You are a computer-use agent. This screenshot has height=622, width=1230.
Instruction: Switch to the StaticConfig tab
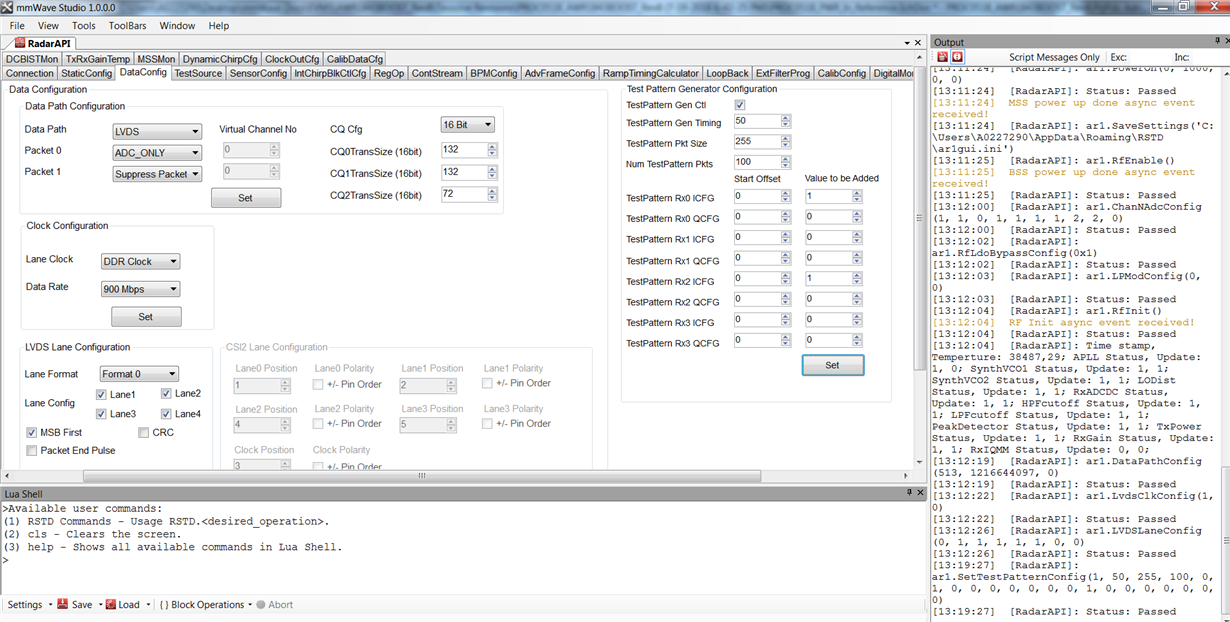tap(86, 73)
